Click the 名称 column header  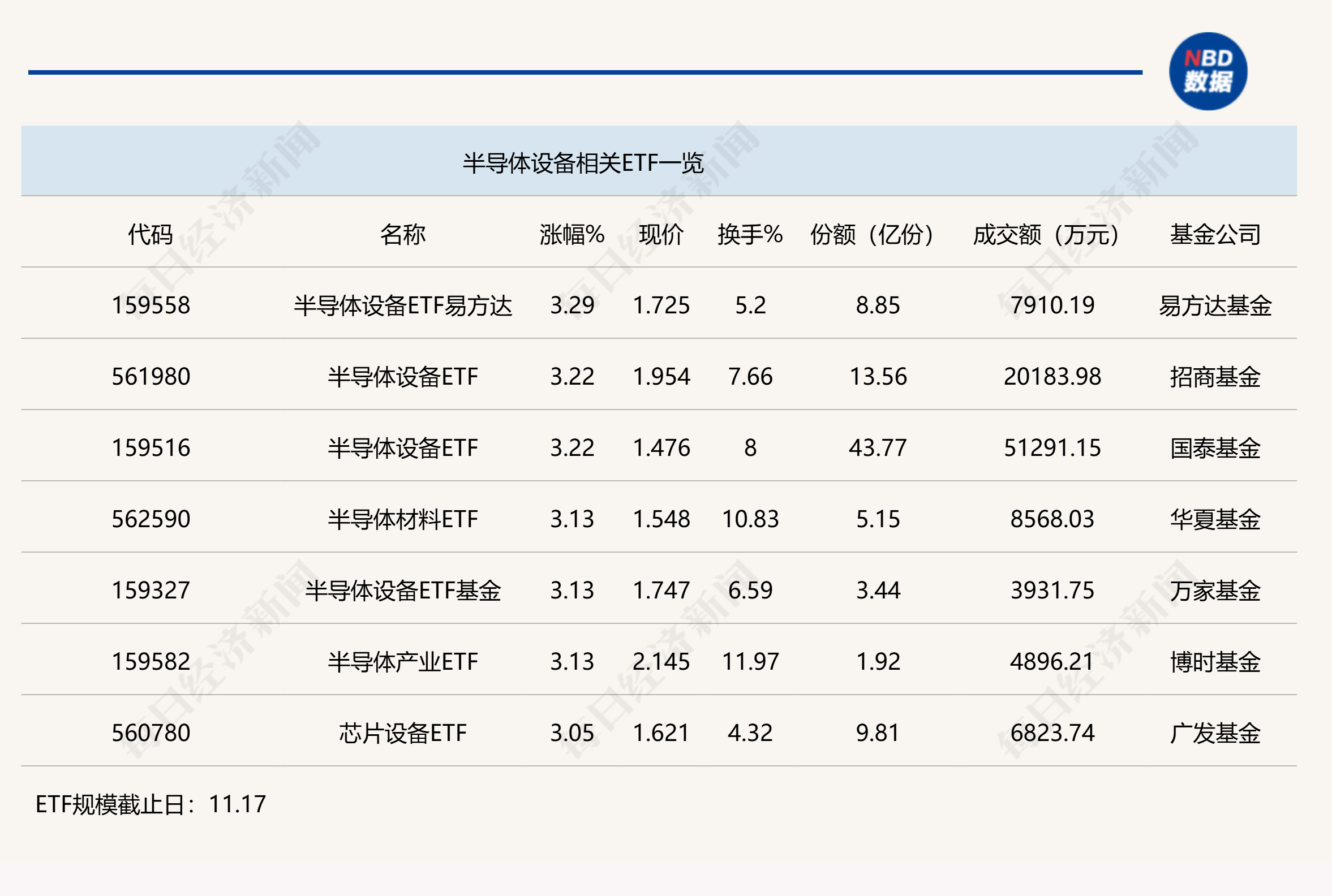[402, 234]
